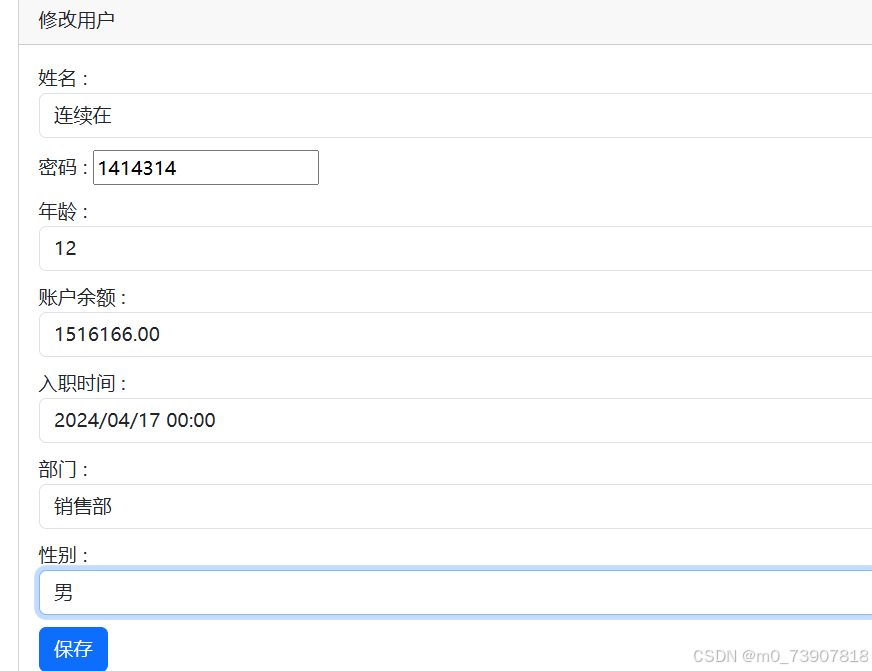Click the 账户余额 label

[x=82, y=297]
